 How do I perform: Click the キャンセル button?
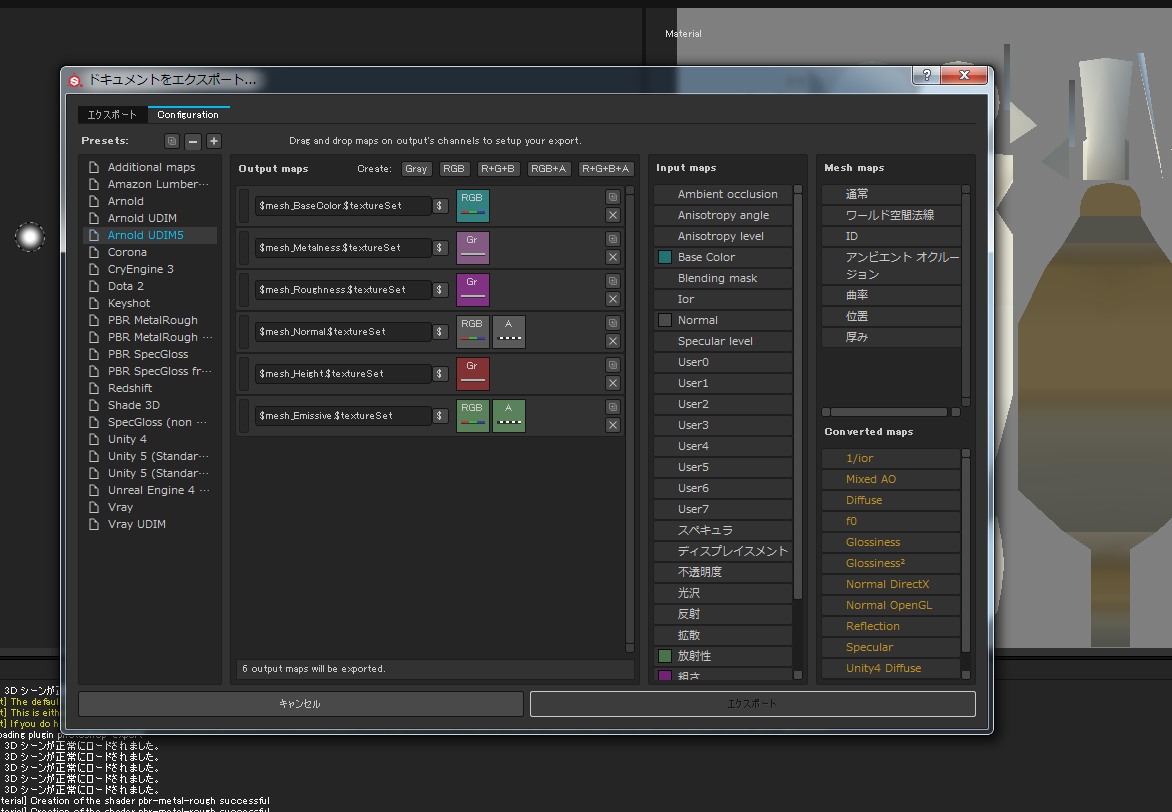tap(300, 704)
